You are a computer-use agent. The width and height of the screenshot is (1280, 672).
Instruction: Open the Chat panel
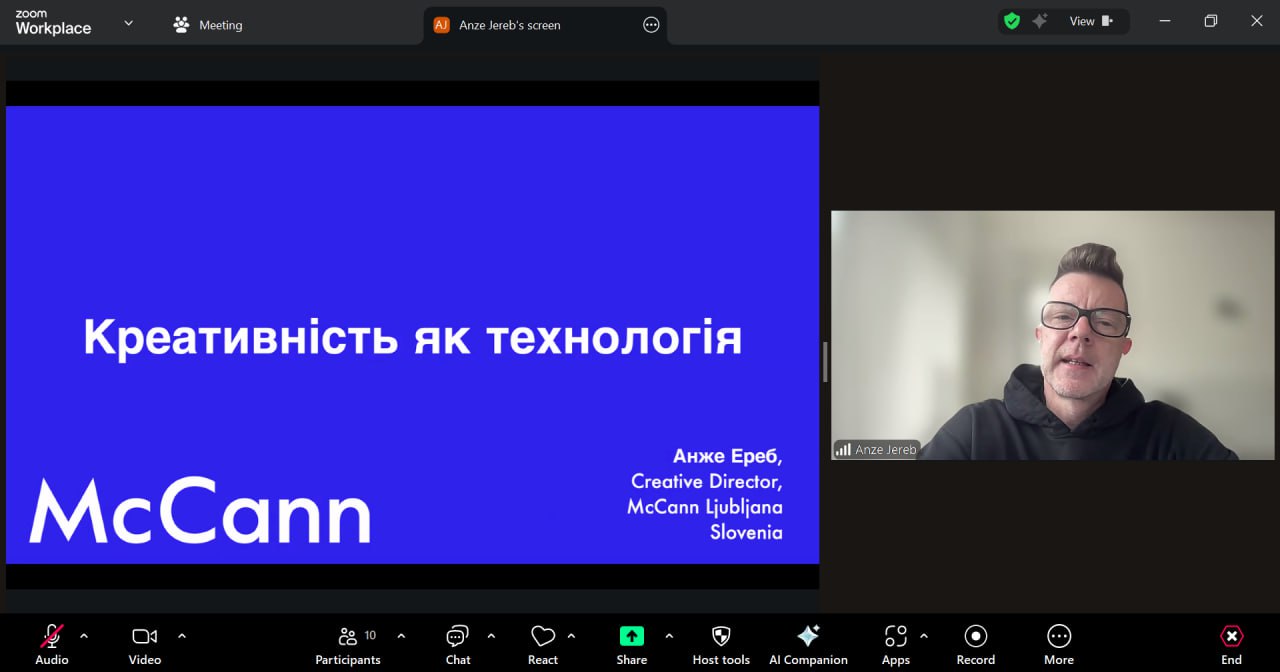coord(458,644)
